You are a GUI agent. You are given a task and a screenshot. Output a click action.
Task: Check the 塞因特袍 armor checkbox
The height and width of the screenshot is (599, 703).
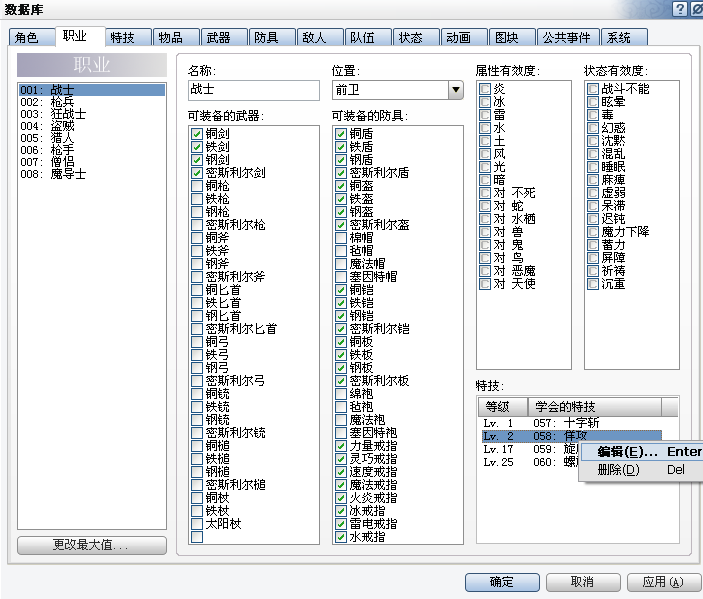point(341,433)
